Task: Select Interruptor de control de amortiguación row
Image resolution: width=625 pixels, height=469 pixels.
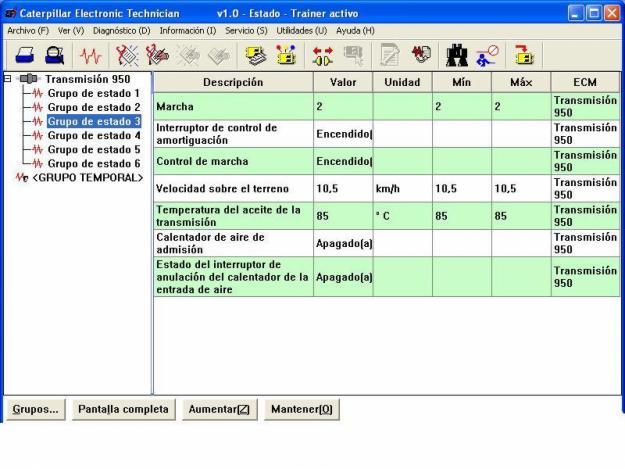Action: tap(387, 134)
